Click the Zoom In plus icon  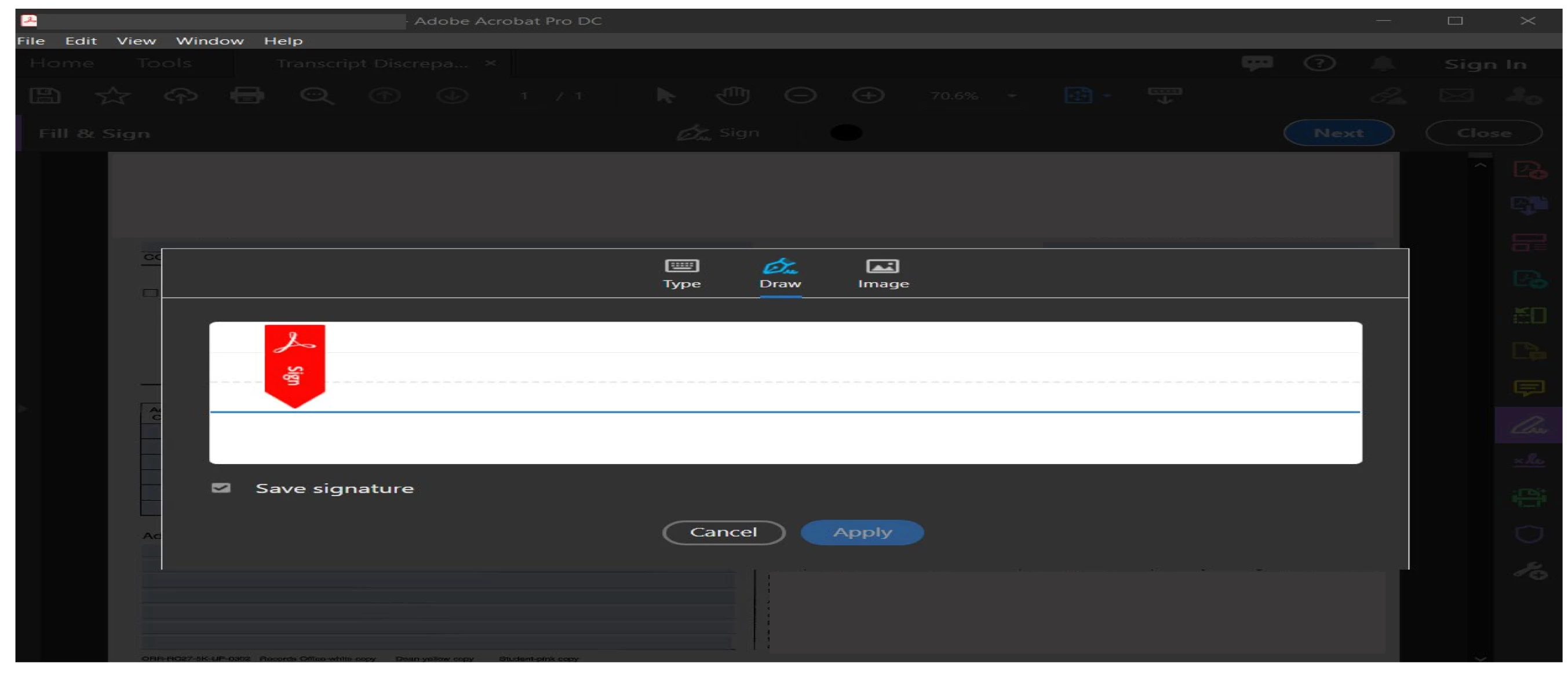click(x=868, y=96)
